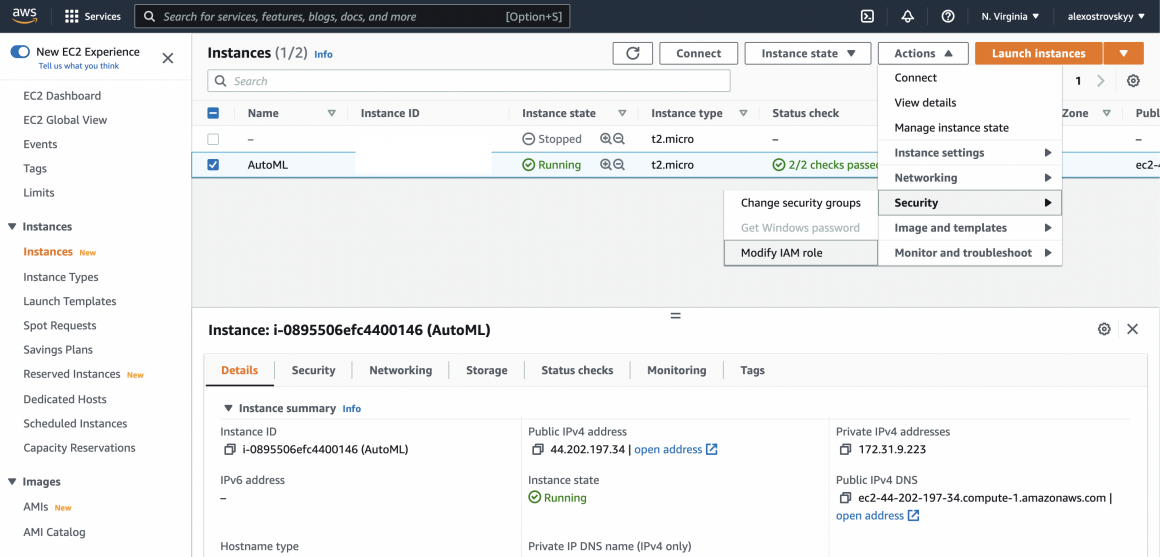Zoom in on the AutoML running state
This screenshot has height=557, width=1160.
click(x=606, y=165)
